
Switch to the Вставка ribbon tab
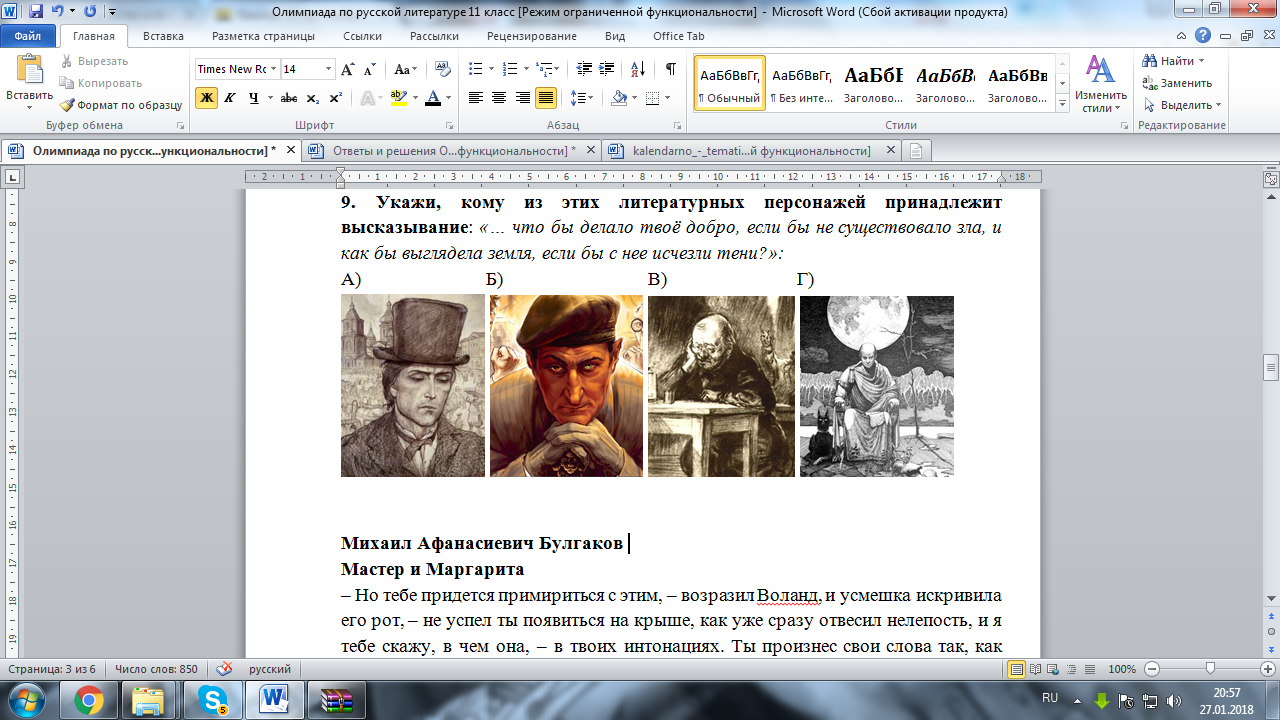click(163, 36)
